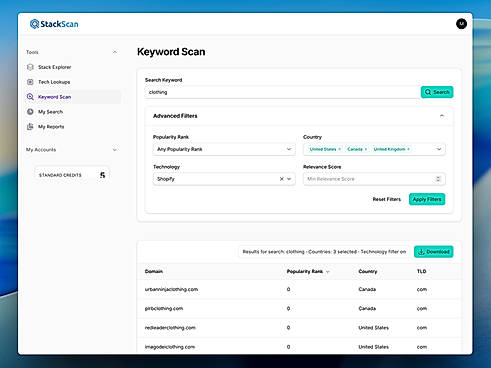Click Canada in the urbanninjaclothing.com row
The width and height of the screenshot is (491, 368).
[367, 289]
